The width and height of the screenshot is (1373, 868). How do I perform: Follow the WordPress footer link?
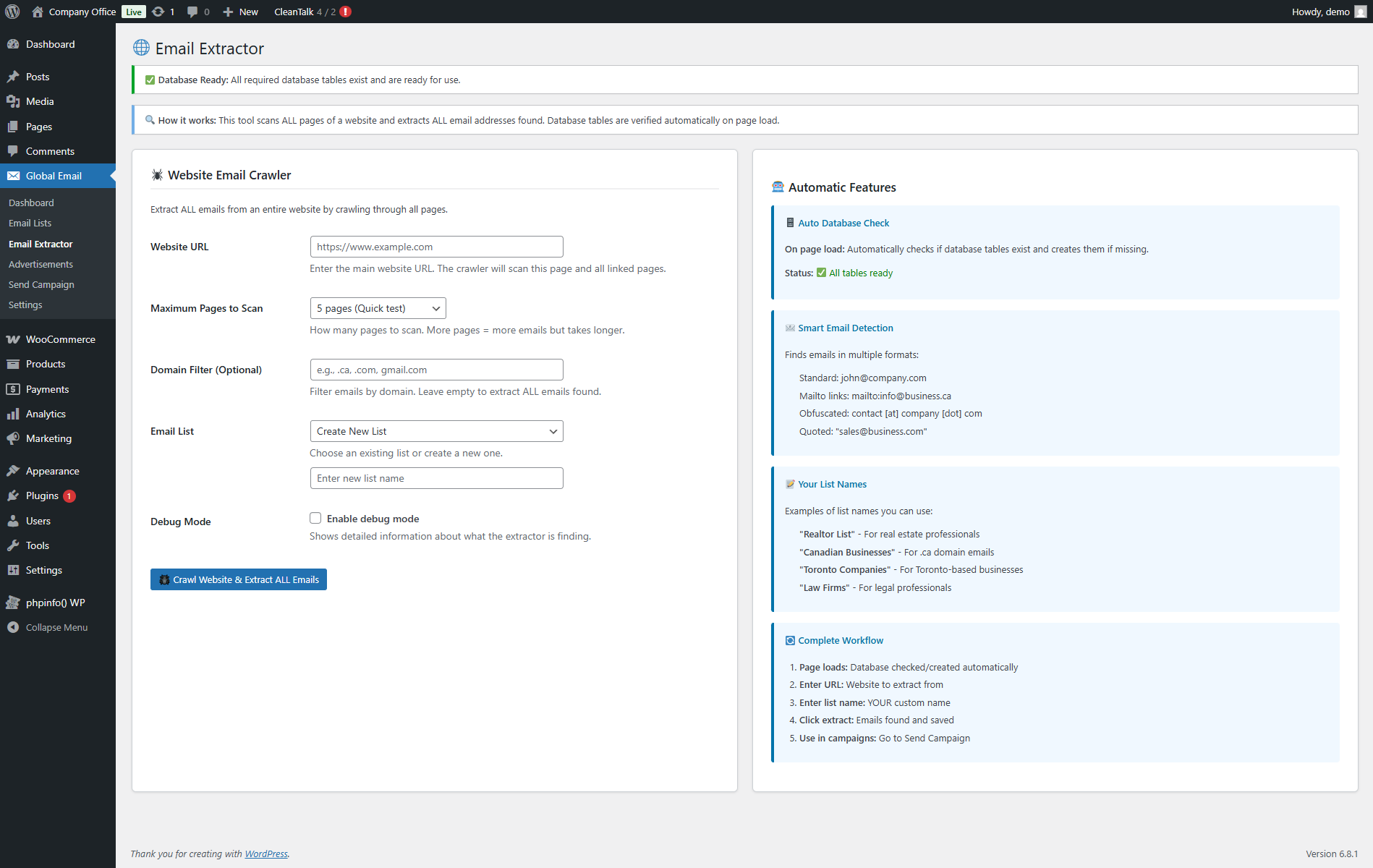(265, 854)
